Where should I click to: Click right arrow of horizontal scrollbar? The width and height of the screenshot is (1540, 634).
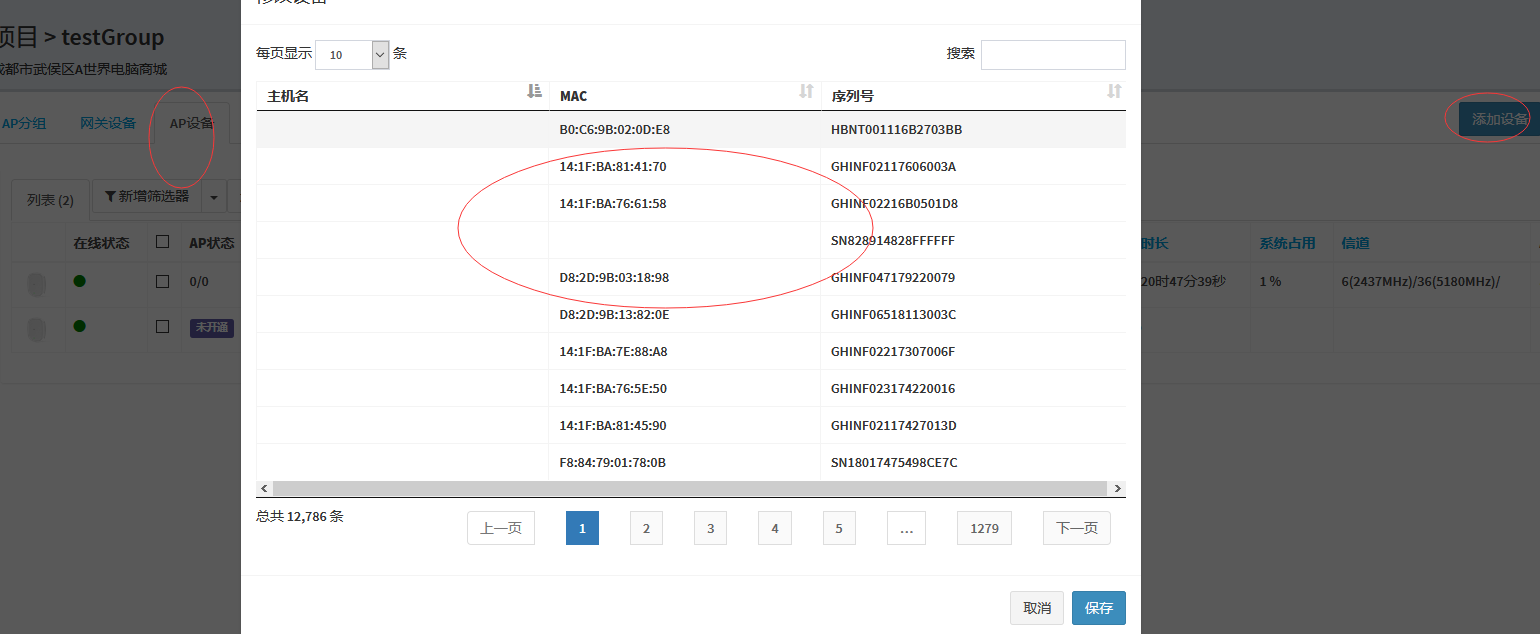(x=1117, y=488)
